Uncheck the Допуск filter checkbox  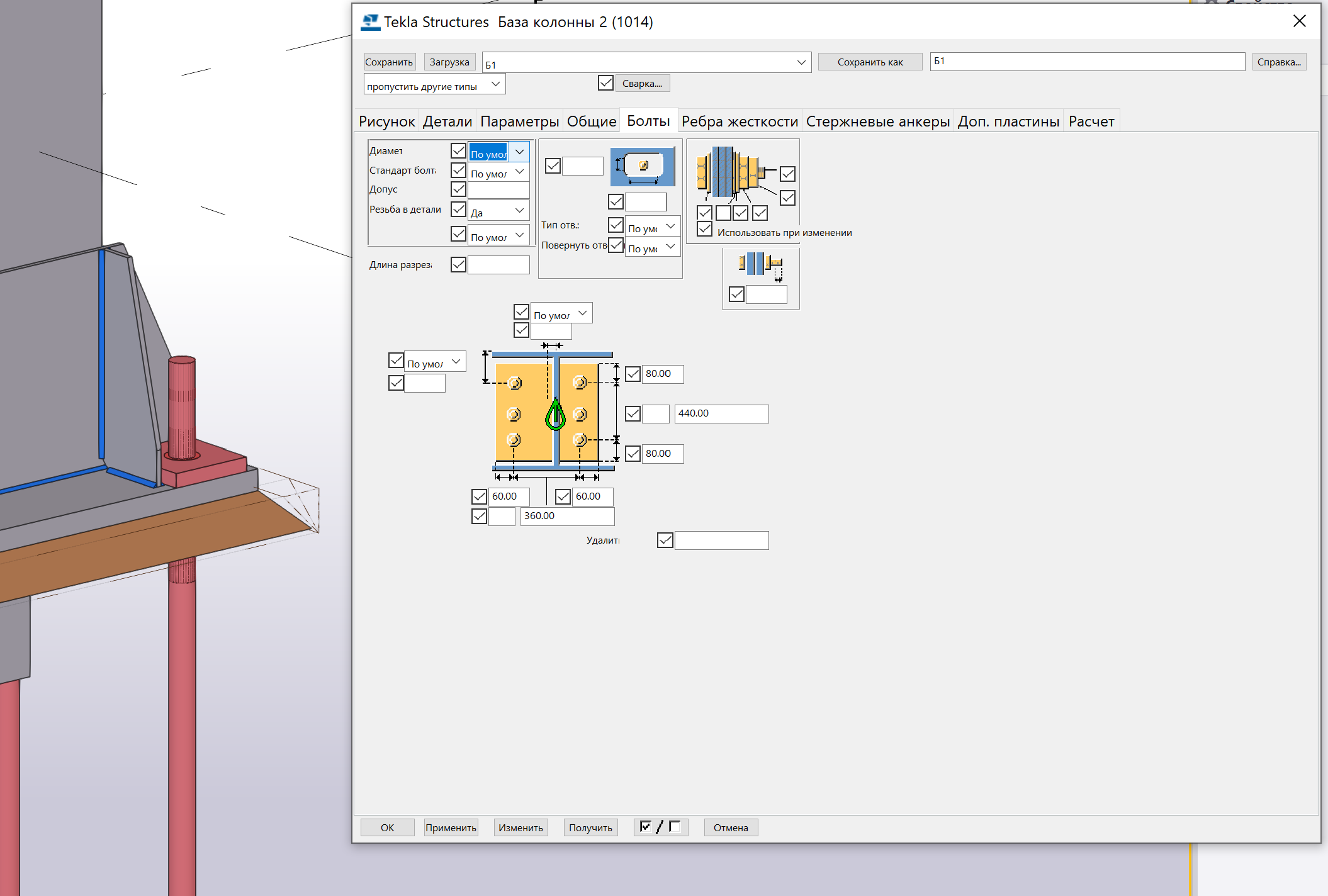[x=458, y=189]
